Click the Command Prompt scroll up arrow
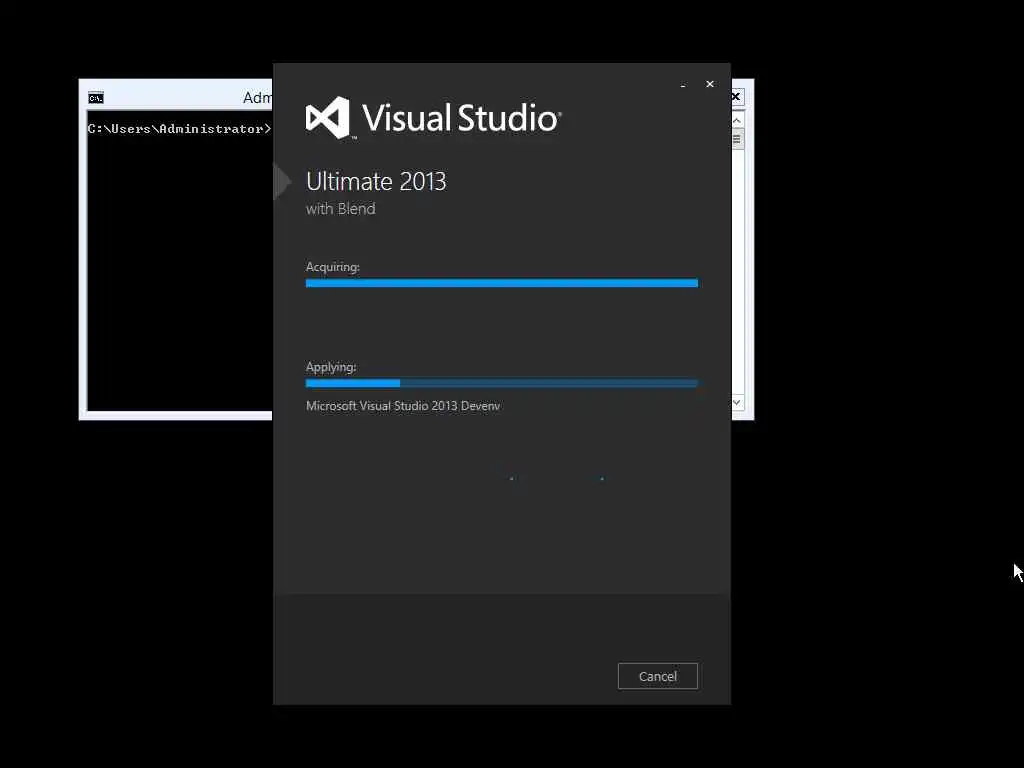The height and width of the screenshot is (768, 1024). click(737, 121)
